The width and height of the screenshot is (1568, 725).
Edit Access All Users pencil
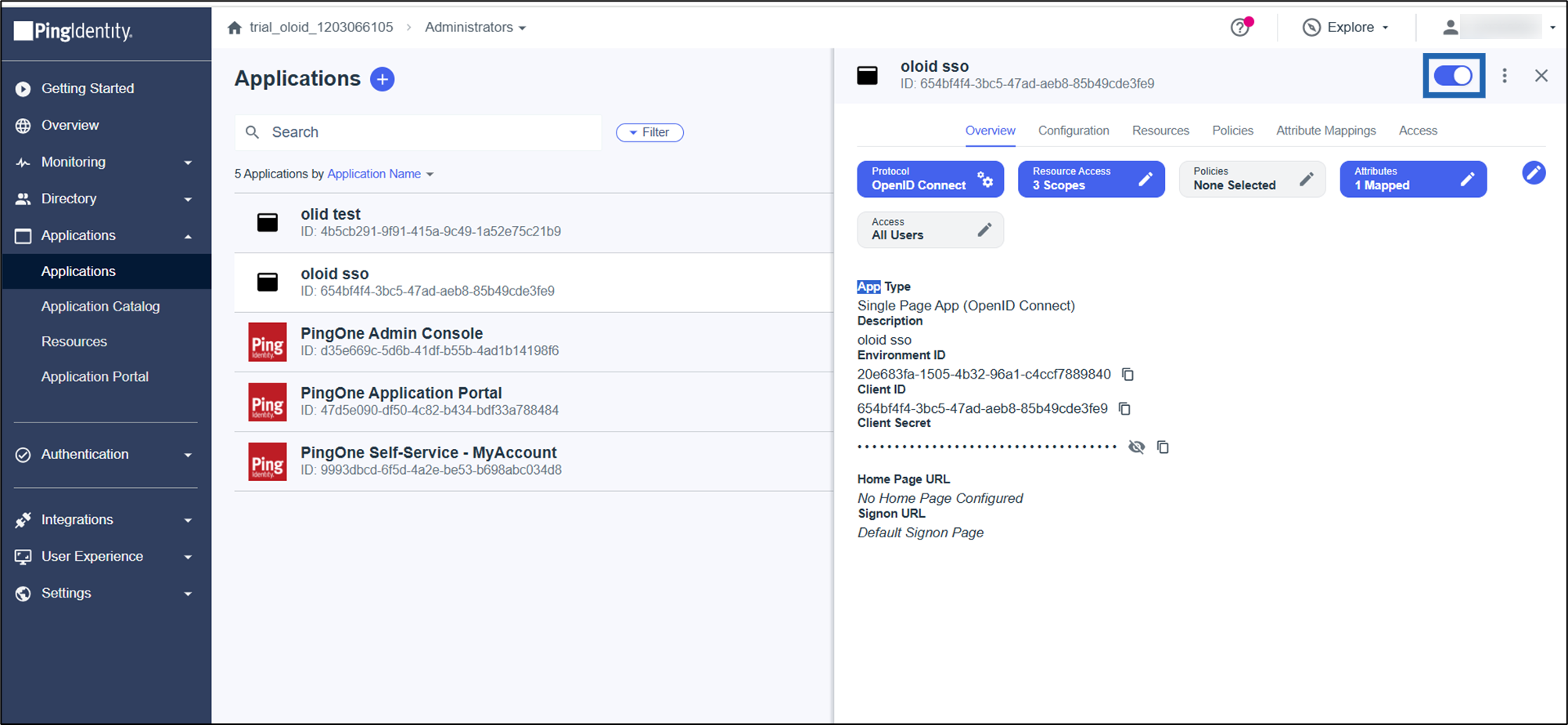[984, 230]
